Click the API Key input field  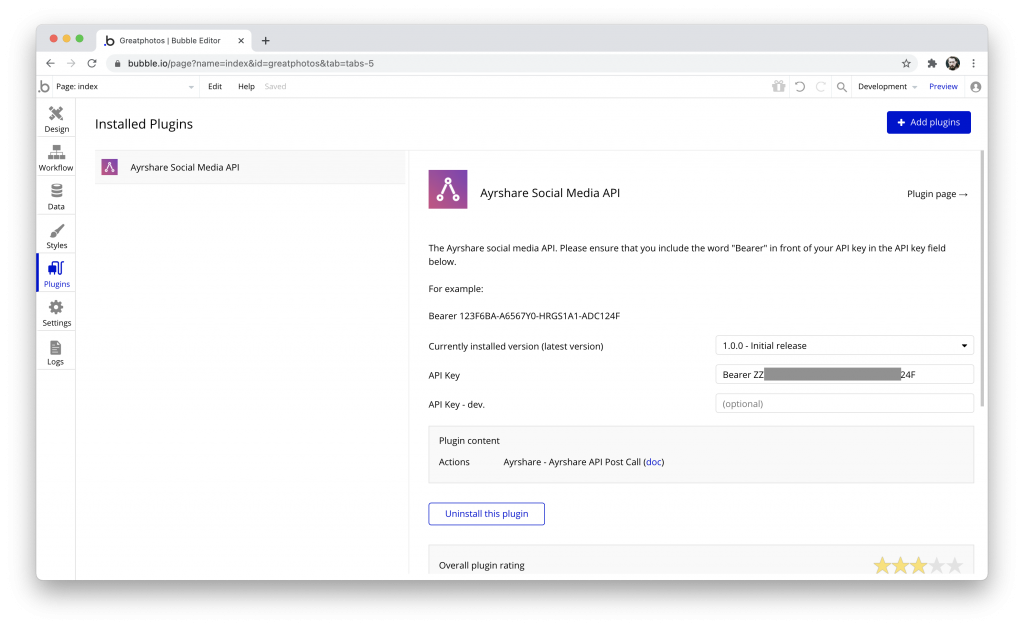844,375
